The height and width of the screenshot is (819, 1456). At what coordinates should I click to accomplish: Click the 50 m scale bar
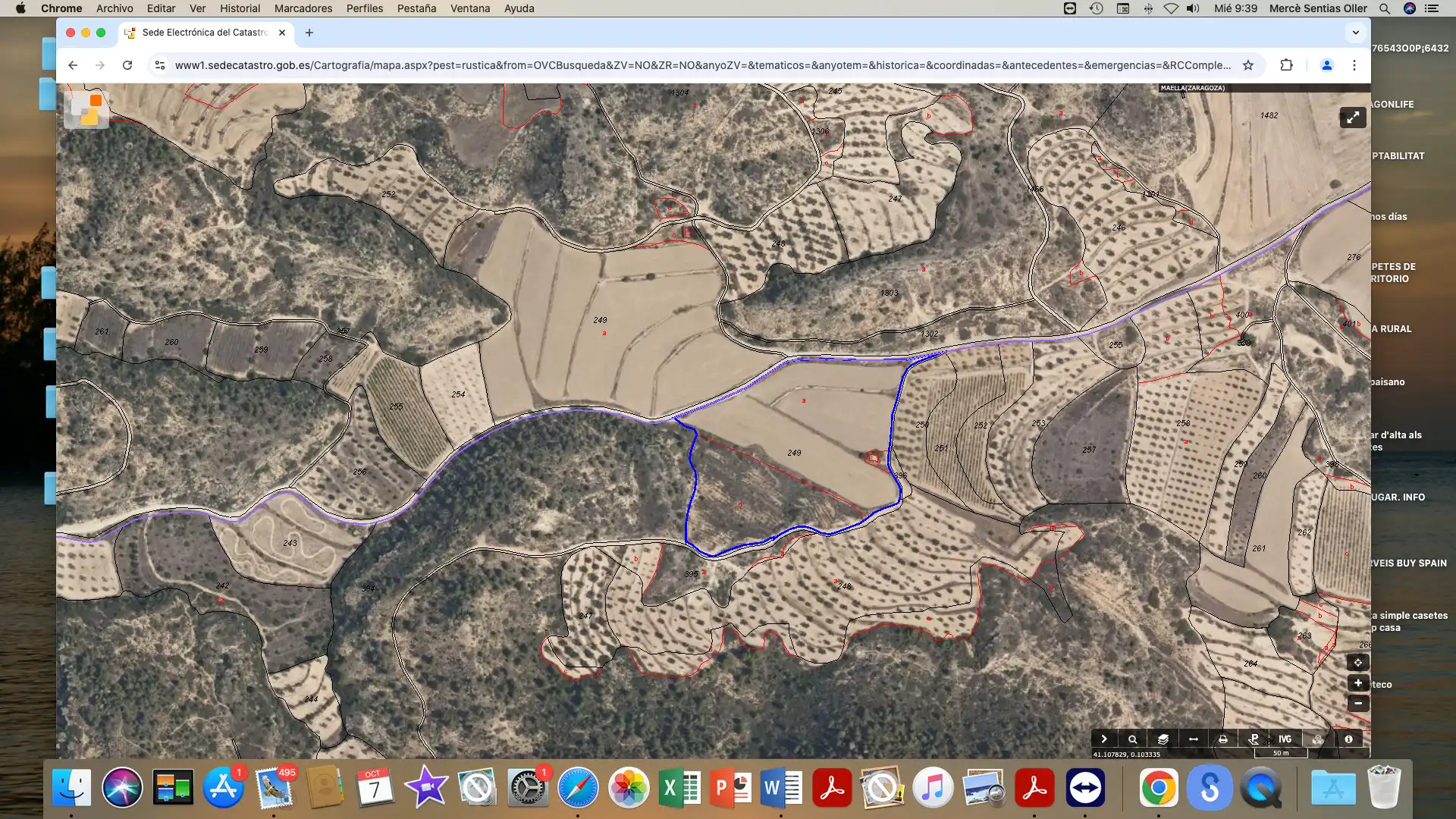(x=1281, y=753)
